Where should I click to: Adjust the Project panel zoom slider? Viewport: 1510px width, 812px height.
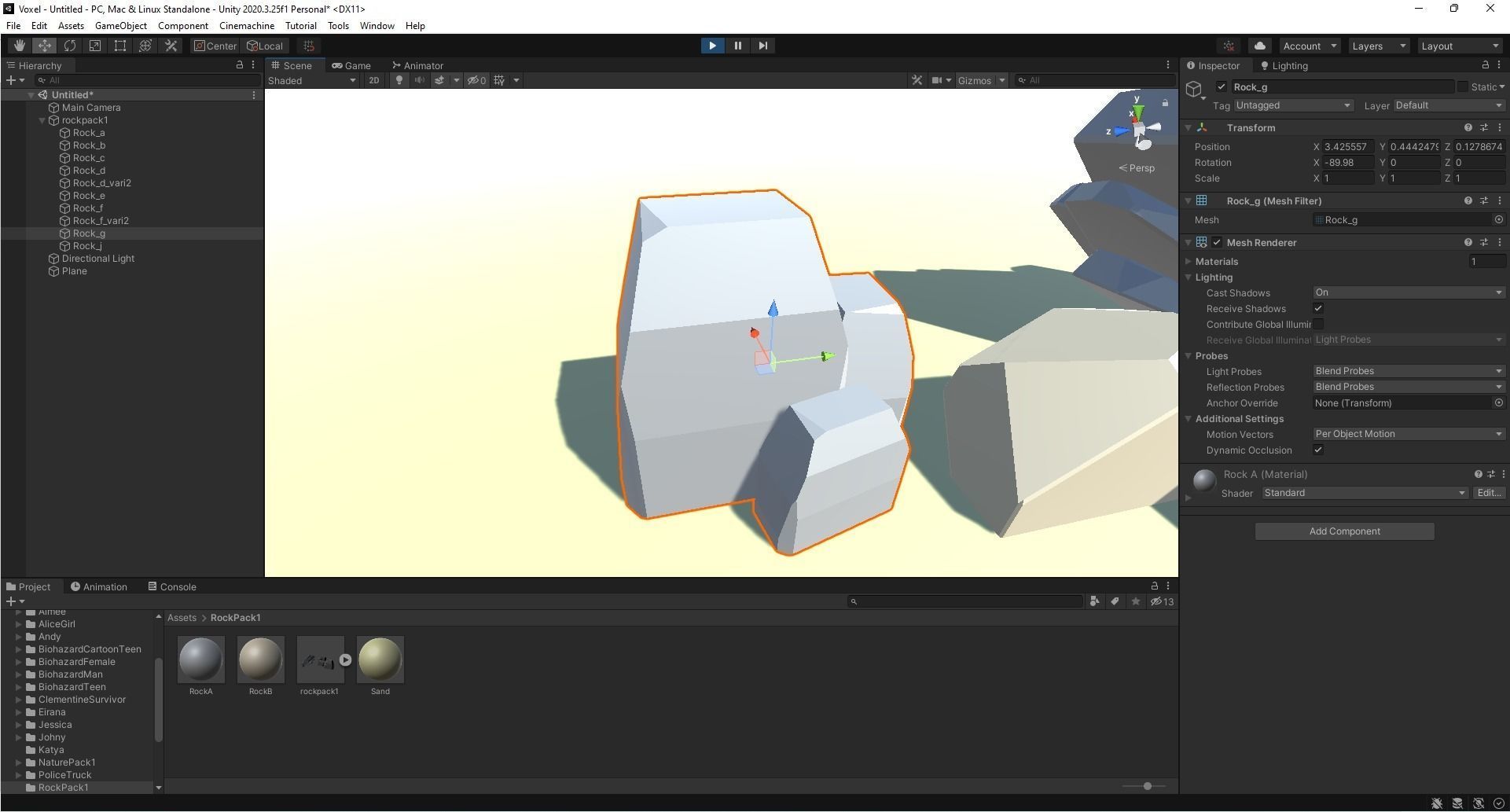[x=1147, y=786]
